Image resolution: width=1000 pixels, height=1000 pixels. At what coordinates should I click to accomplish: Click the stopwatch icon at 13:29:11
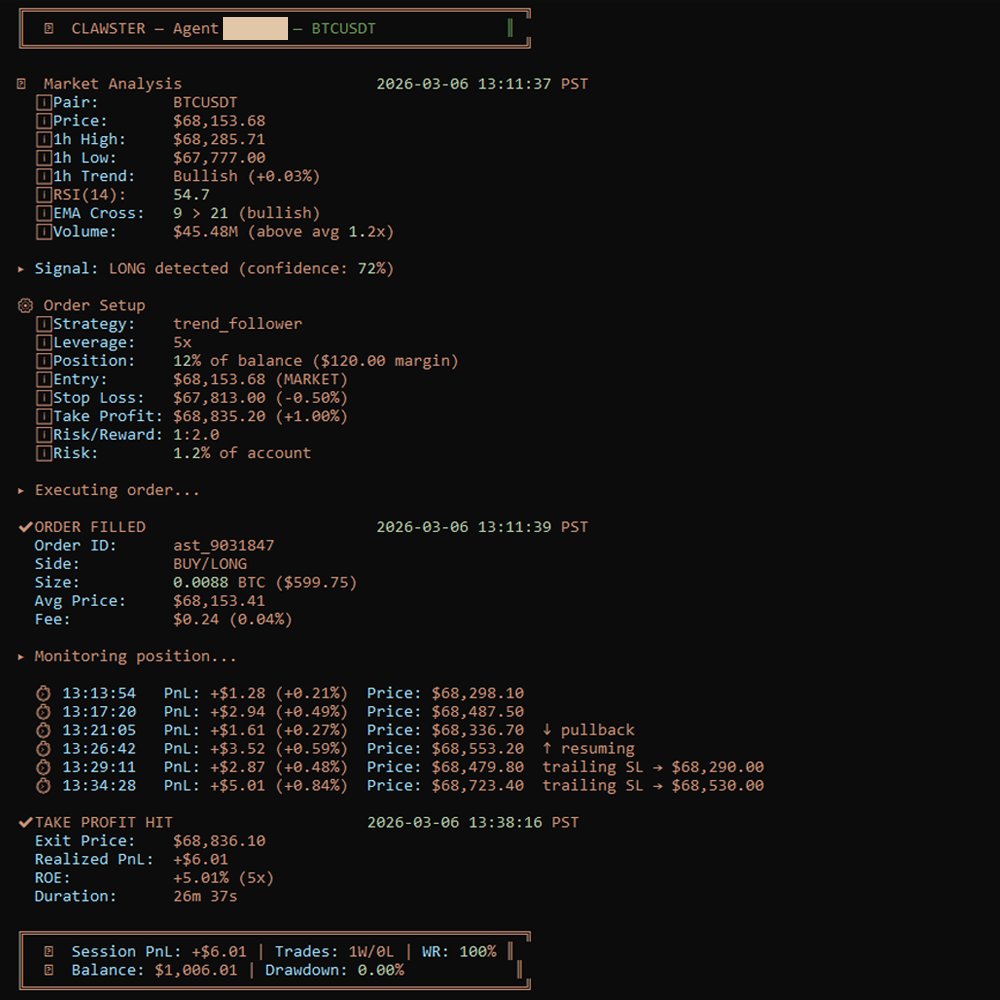(43, 767)
